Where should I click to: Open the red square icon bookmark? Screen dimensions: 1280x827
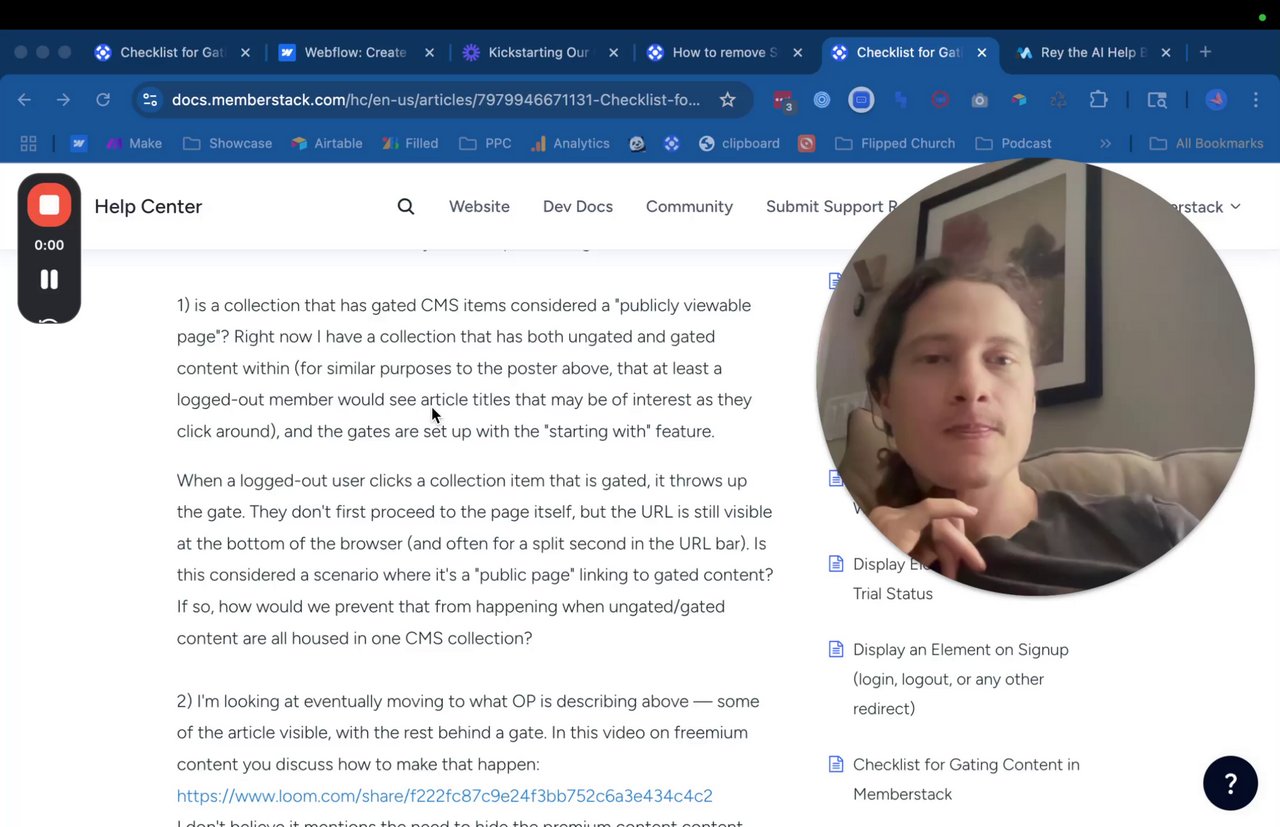point(807,143)
